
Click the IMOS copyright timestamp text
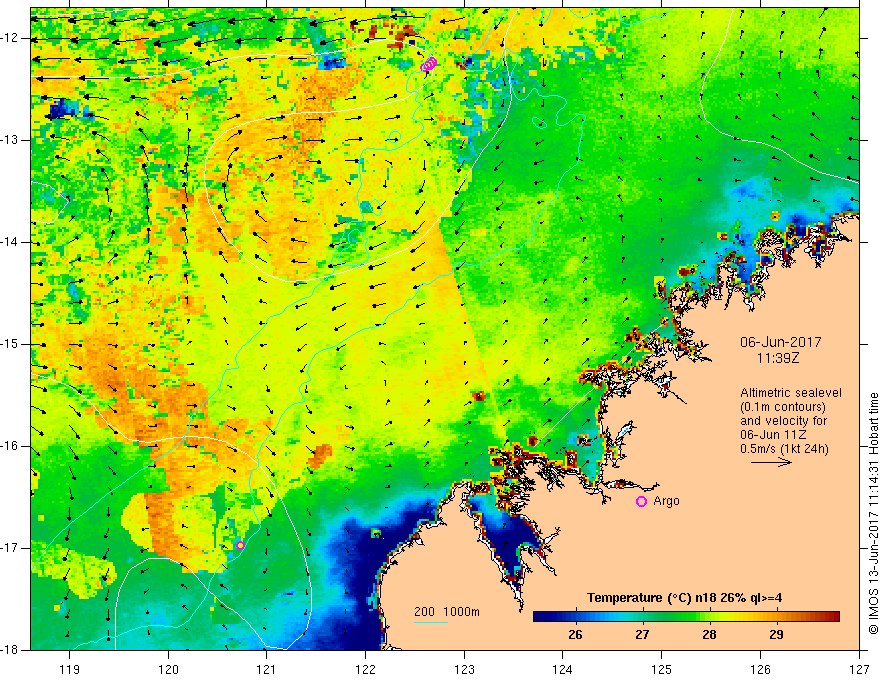pos(873,513)
